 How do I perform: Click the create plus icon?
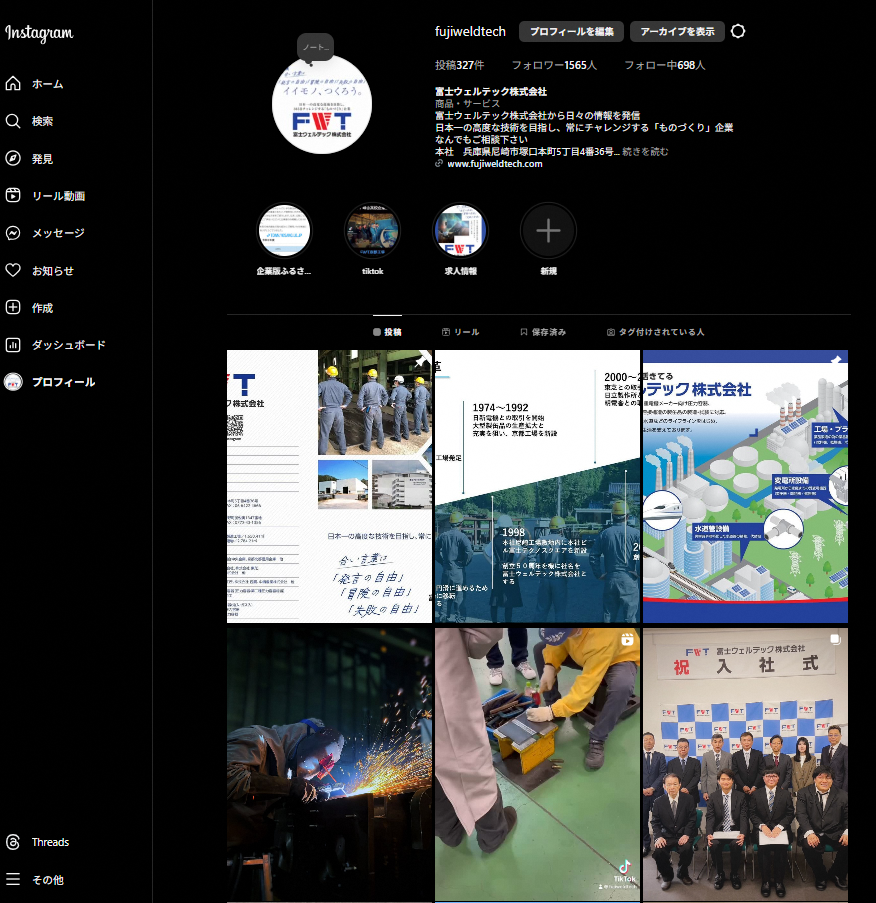(13, 308)
